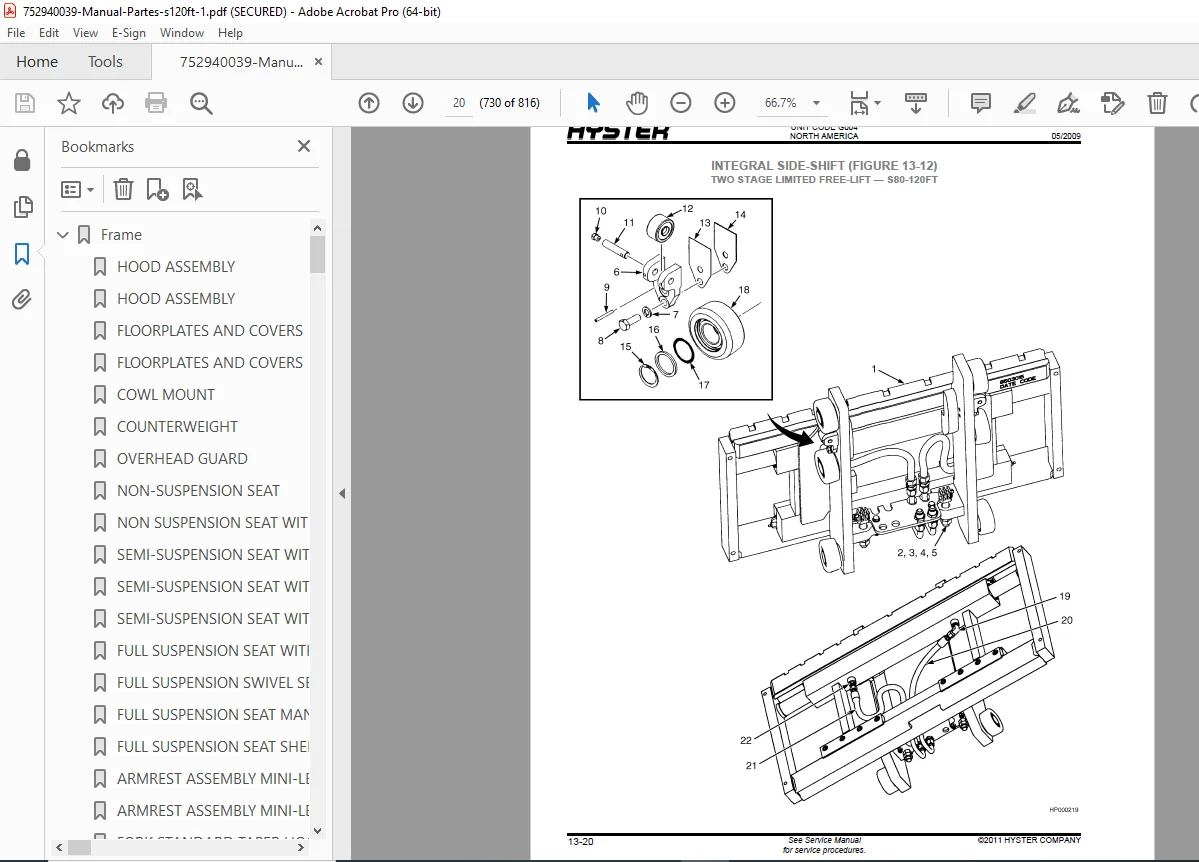Go to next page arrow
Viewport: 1199px width, 862px height.
point(413,102)
